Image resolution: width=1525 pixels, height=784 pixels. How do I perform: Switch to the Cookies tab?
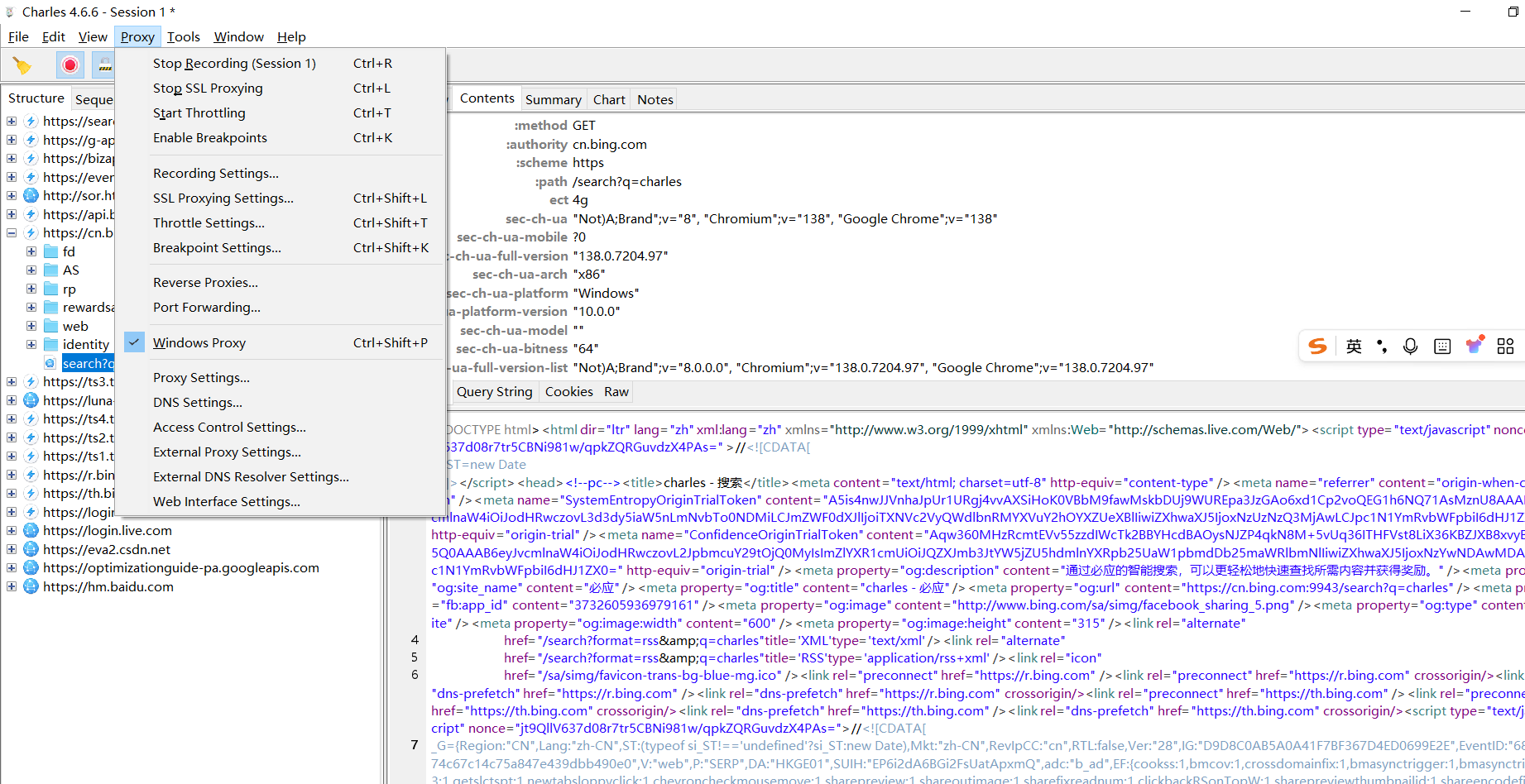[x=568, y=392]
